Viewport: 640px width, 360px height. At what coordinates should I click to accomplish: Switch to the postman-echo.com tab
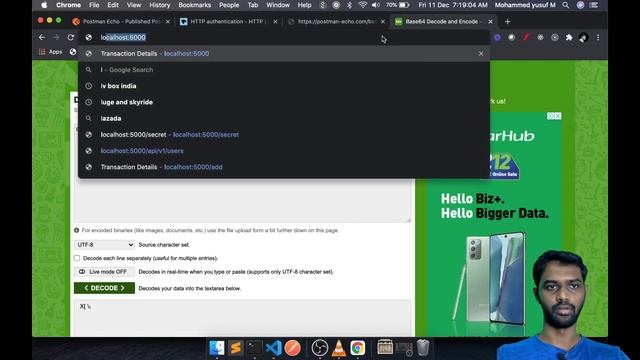click(336, 22)
